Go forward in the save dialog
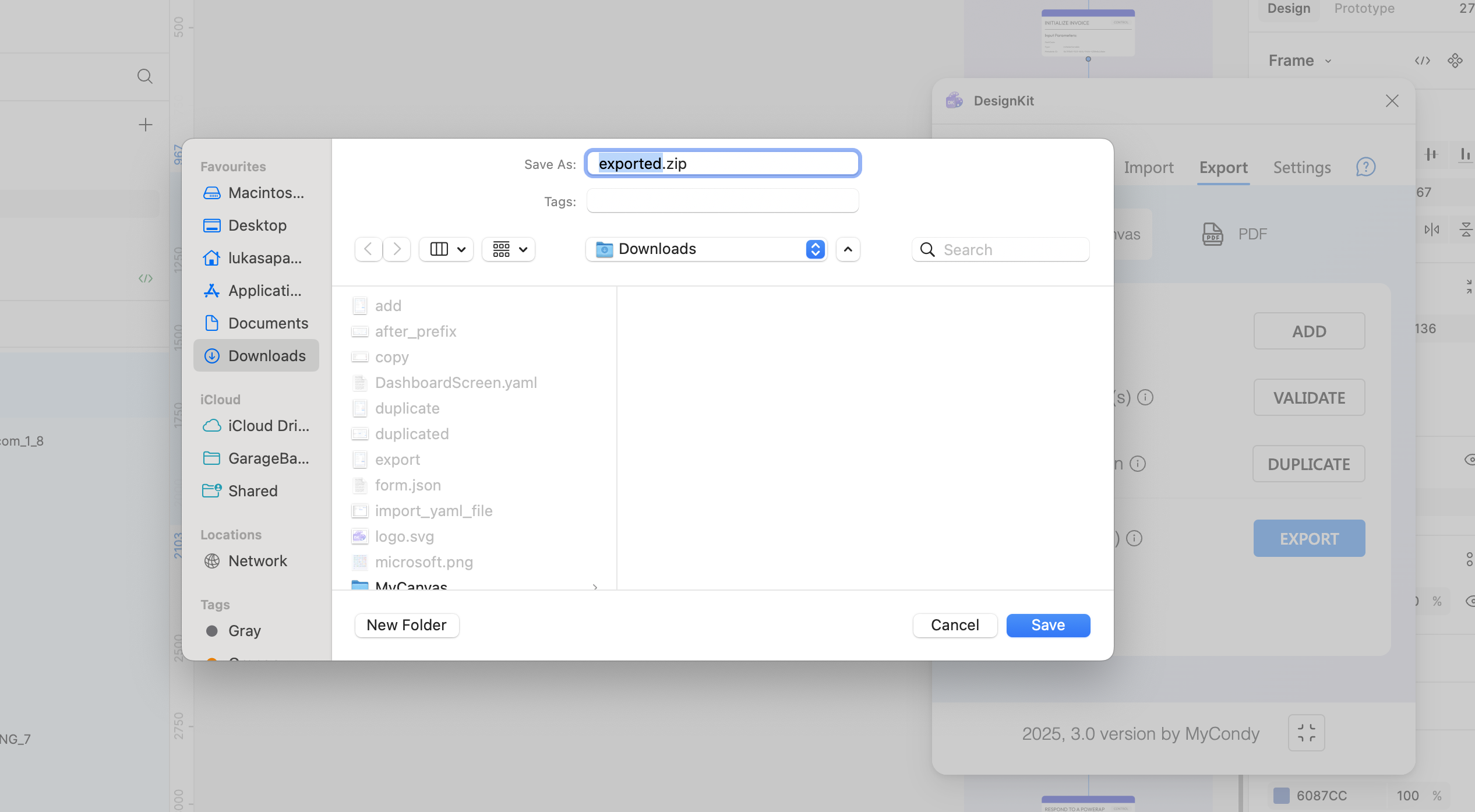This screenshot has height=812, width=1475. pyautogui.click(x=397, y=249)
